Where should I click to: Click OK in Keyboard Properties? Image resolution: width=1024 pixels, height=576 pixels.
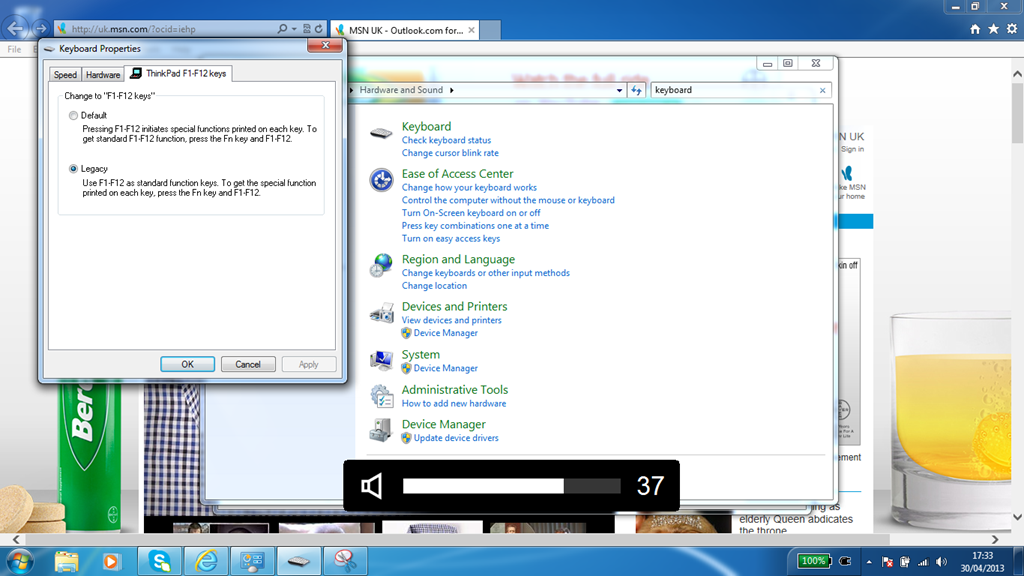coord(187,364)
